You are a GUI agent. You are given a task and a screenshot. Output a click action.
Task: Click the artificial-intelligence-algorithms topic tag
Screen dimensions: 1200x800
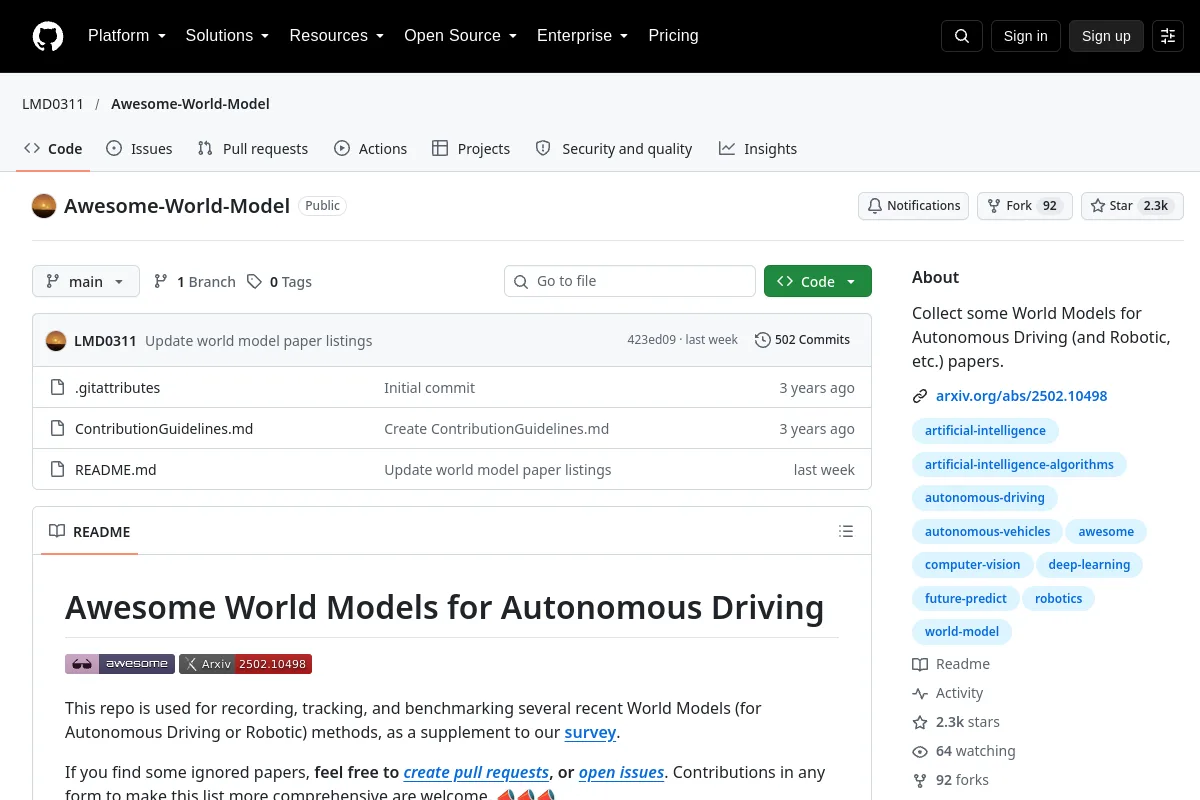coord(1019,465)
